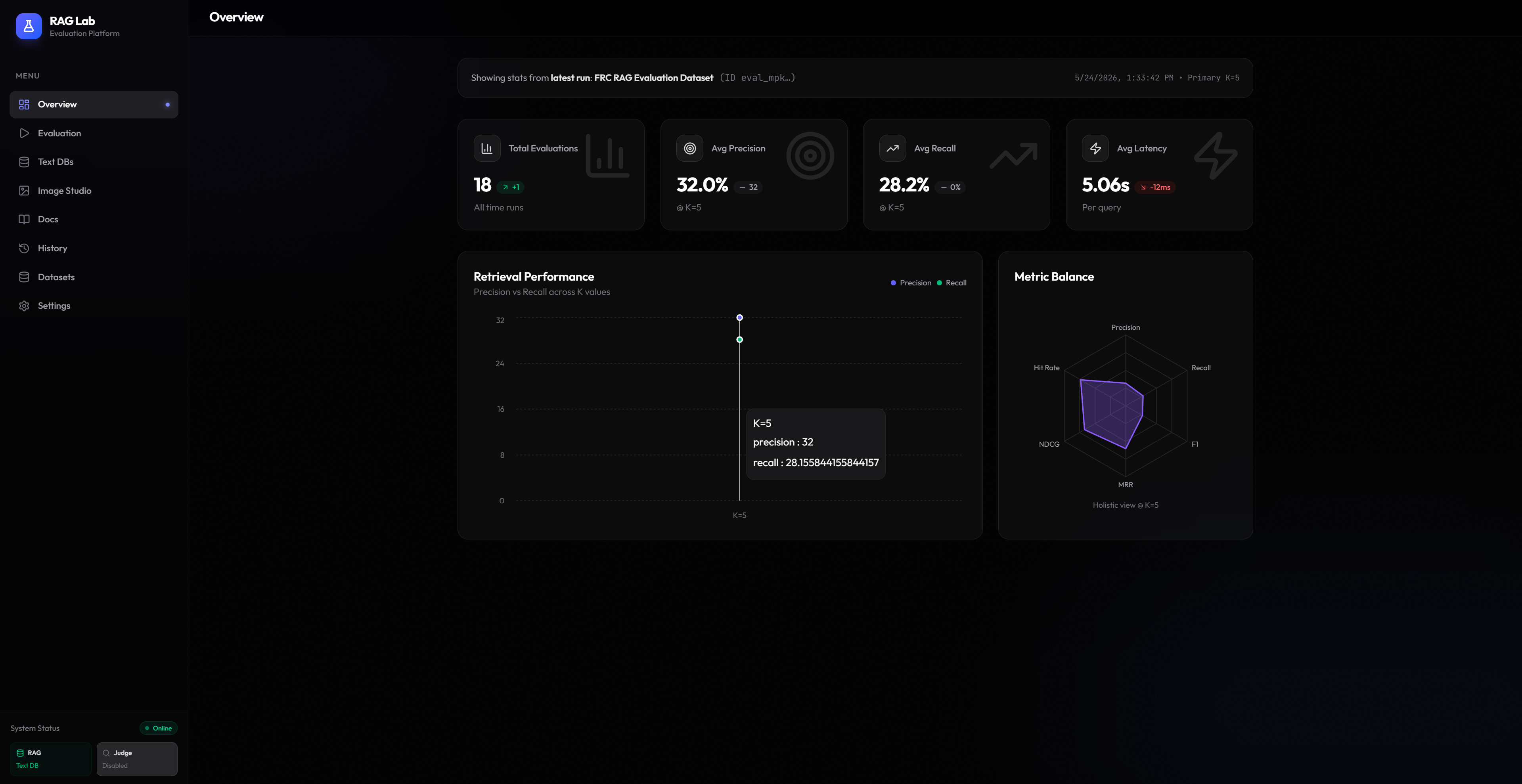Image resolution: width=1522 pixels, height=784 pixels.
Task: Click the 'Holistic view @ K=5' caption
Action: (x=1125, y=505)
